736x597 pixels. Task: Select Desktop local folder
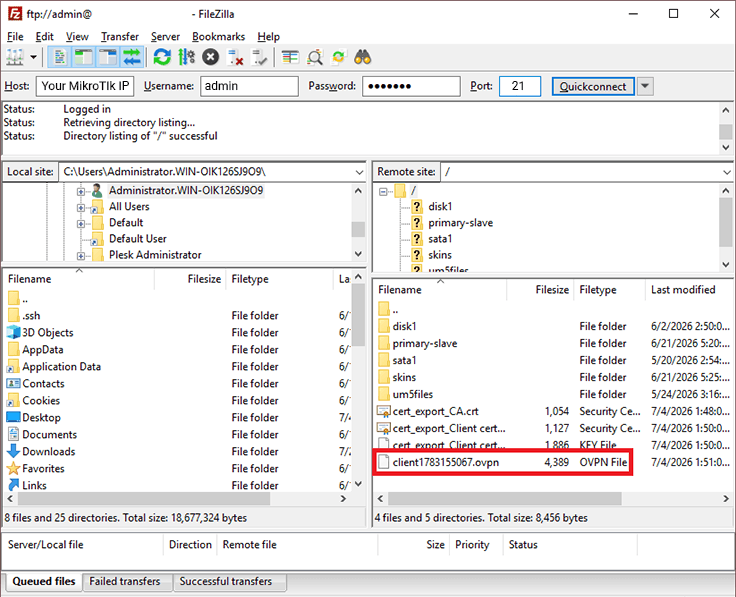[x=41, y=418]
